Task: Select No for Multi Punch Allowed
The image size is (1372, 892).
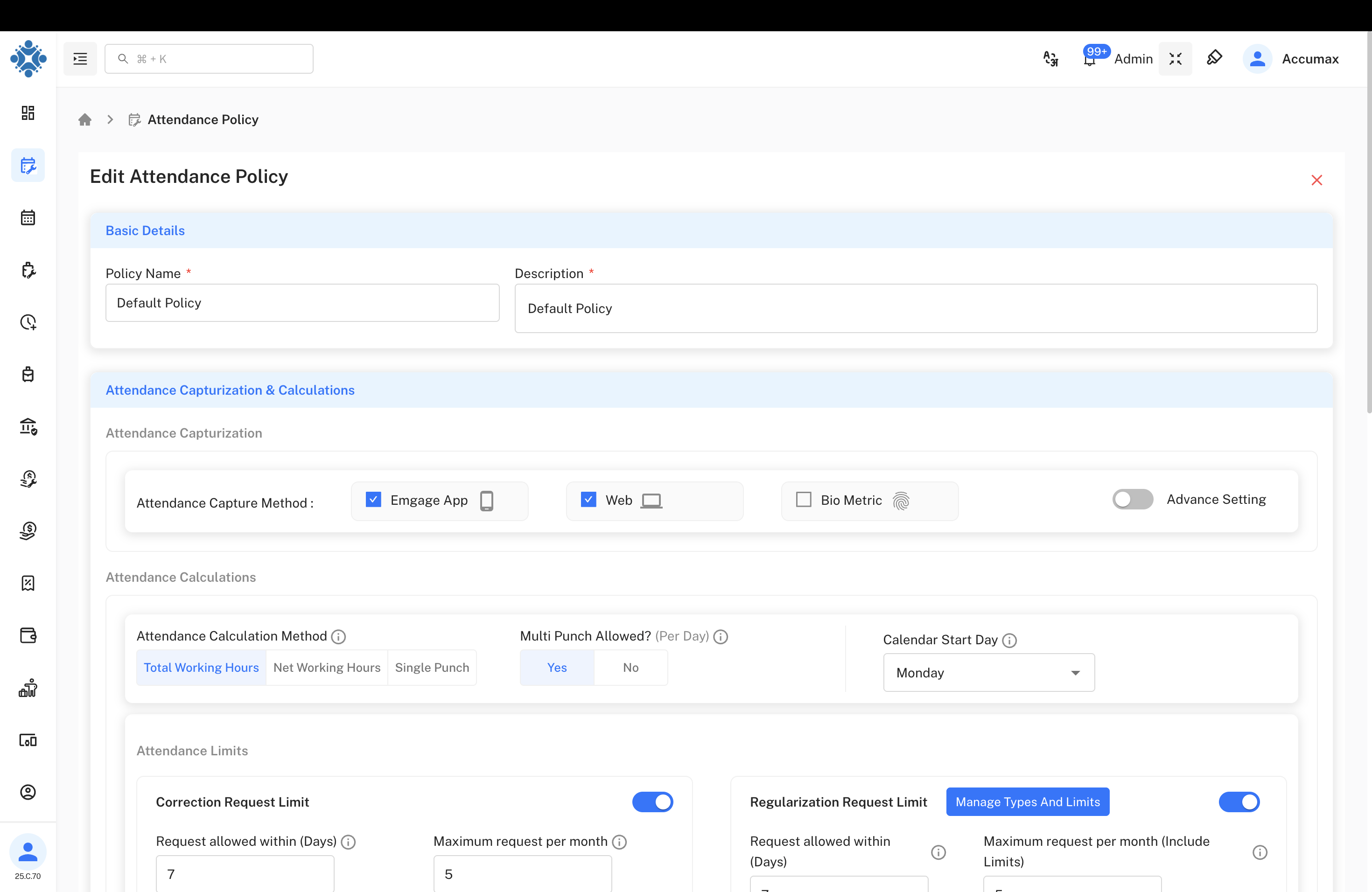Action: (630, 667)
